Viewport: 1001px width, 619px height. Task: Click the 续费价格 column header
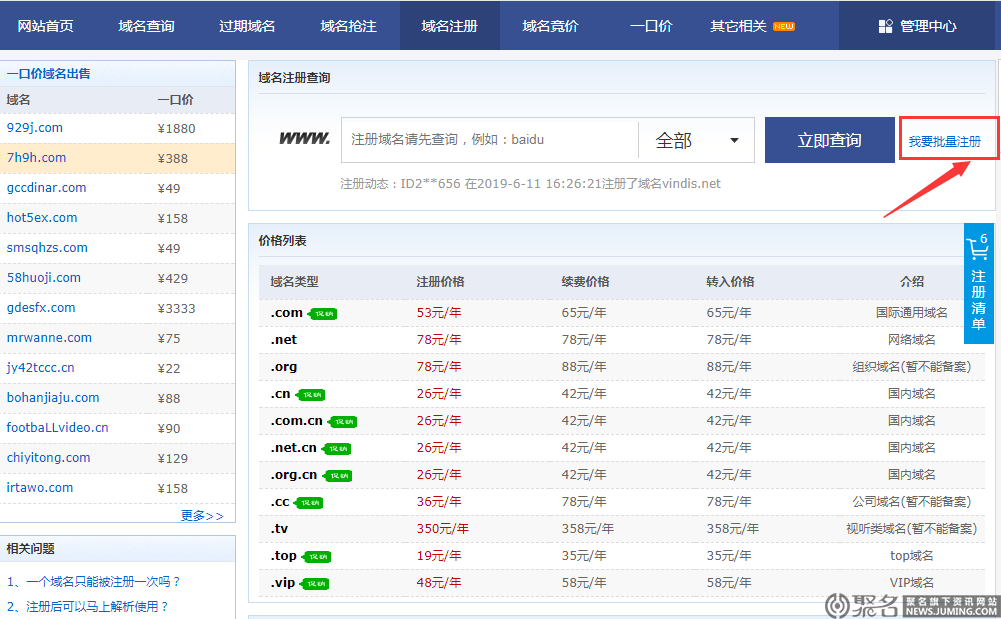coord(585,281)
